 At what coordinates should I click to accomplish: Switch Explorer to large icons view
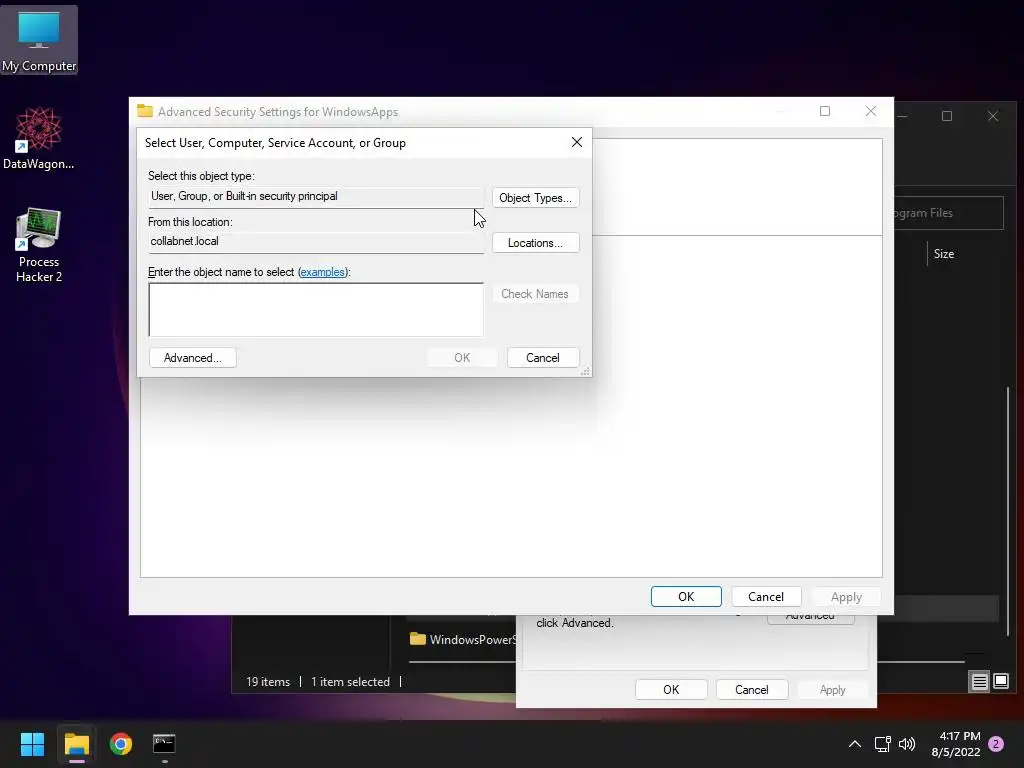click(x=1001, y=682)
